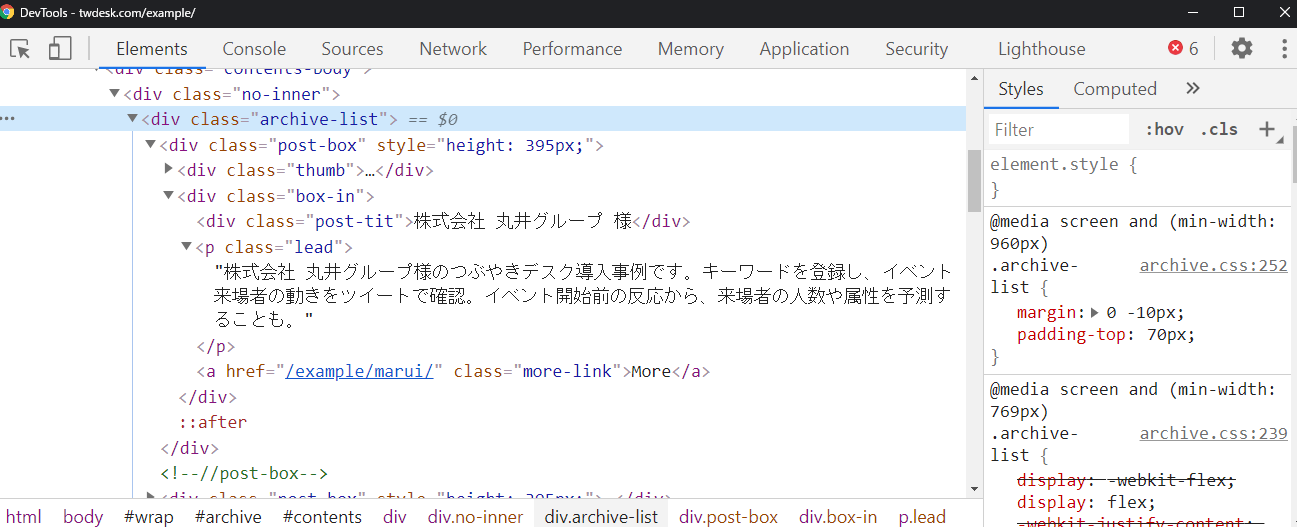Open the archive.css:252 source link
The image size is (1297, 527).
pyautogui.click(x=1213, y=265)
